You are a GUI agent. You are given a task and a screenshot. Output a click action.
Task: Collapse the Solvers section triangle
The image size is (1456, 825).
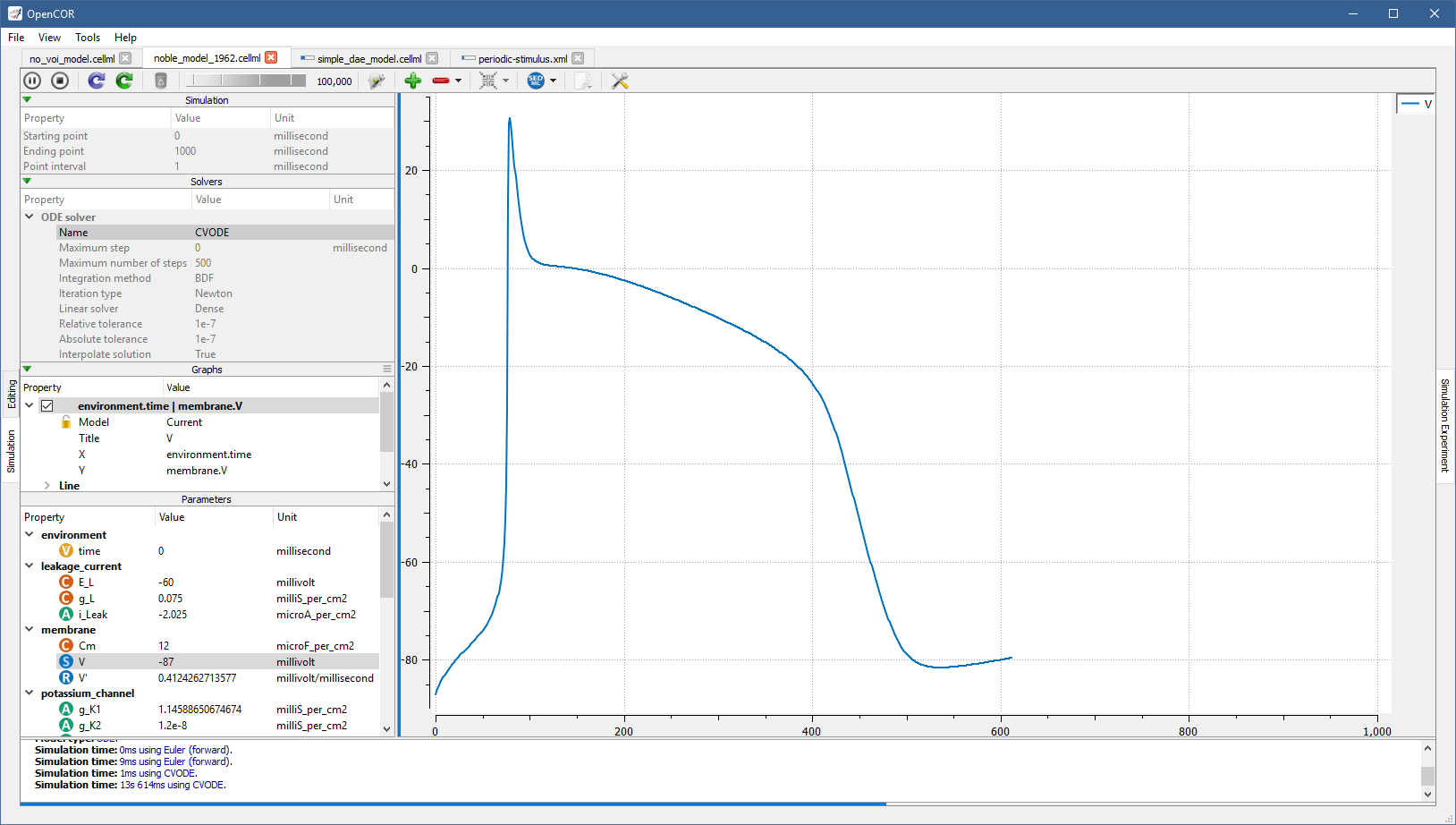(x=27, y=182)
